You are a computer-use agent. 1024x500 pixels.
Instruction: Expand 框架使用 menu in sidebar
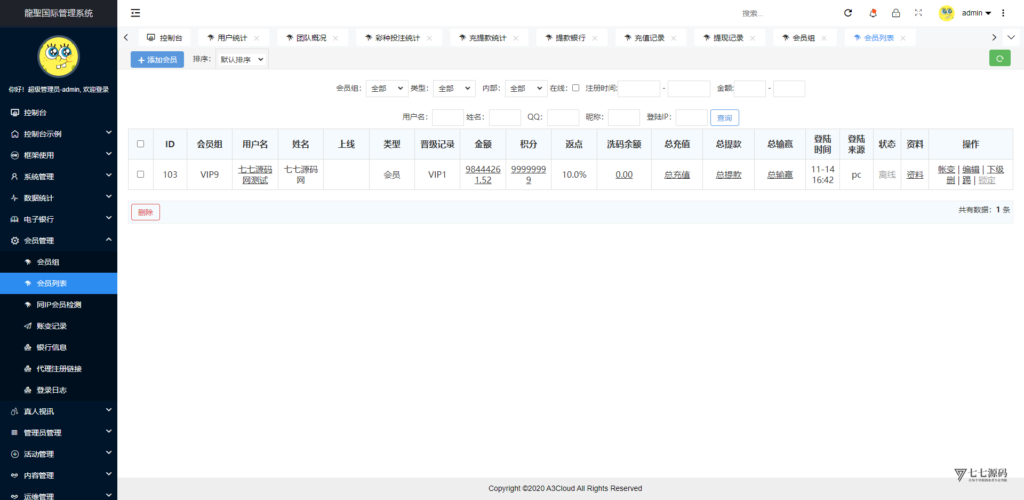pos(59,155)
